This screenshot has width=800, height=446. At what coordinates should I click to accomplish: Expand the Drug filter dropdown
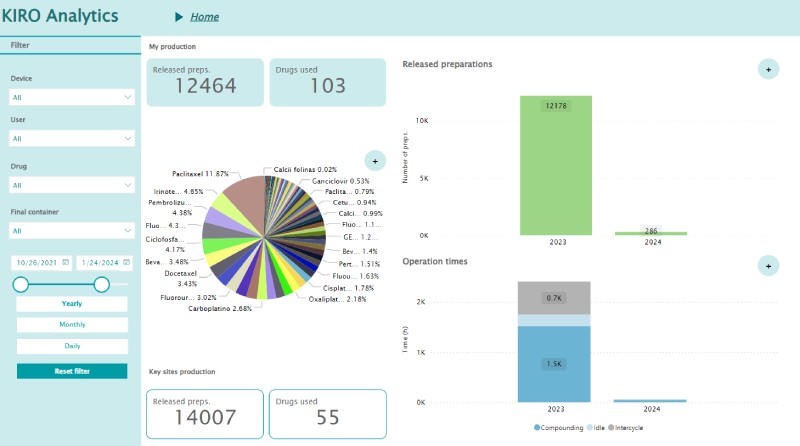(x=72, y=185)
